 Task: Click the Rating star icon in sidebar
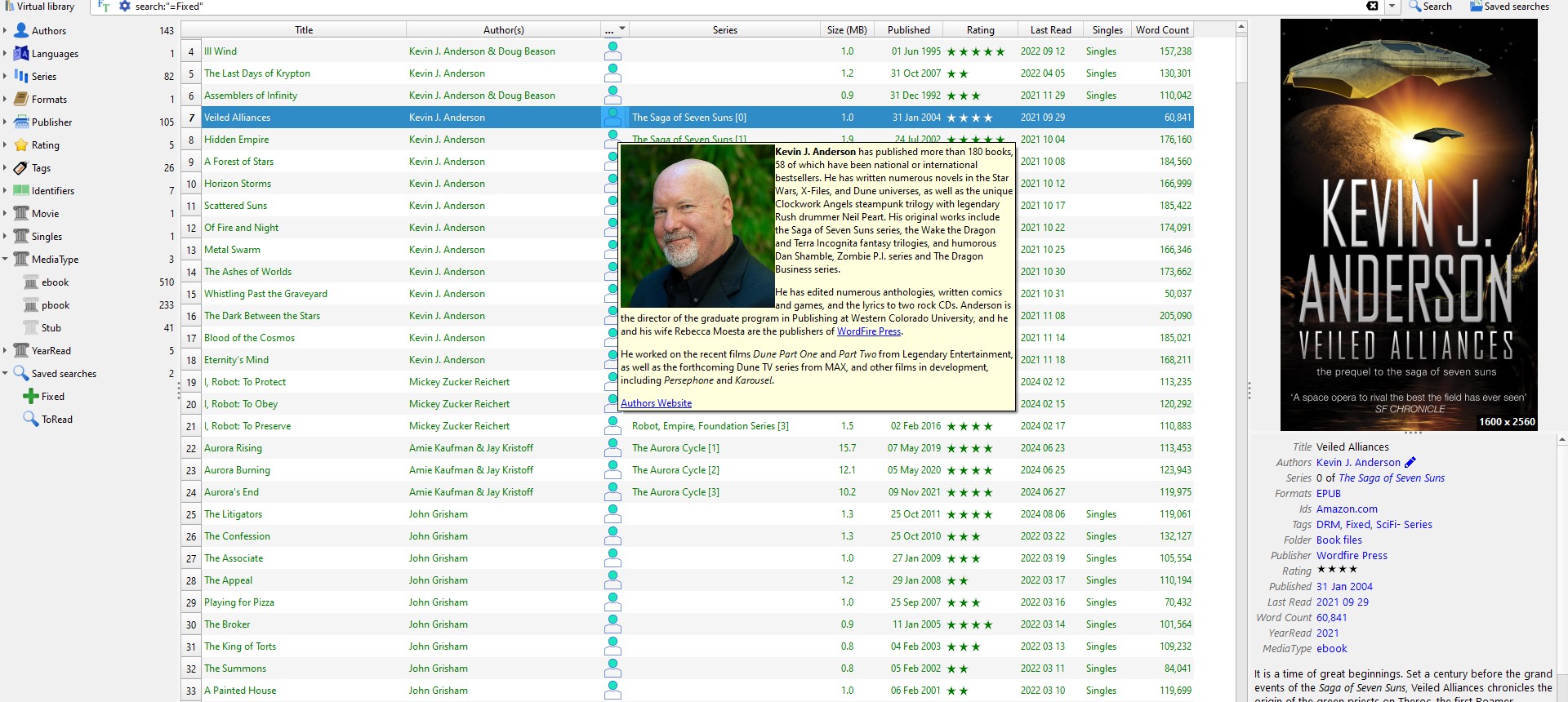click(21, 145)
